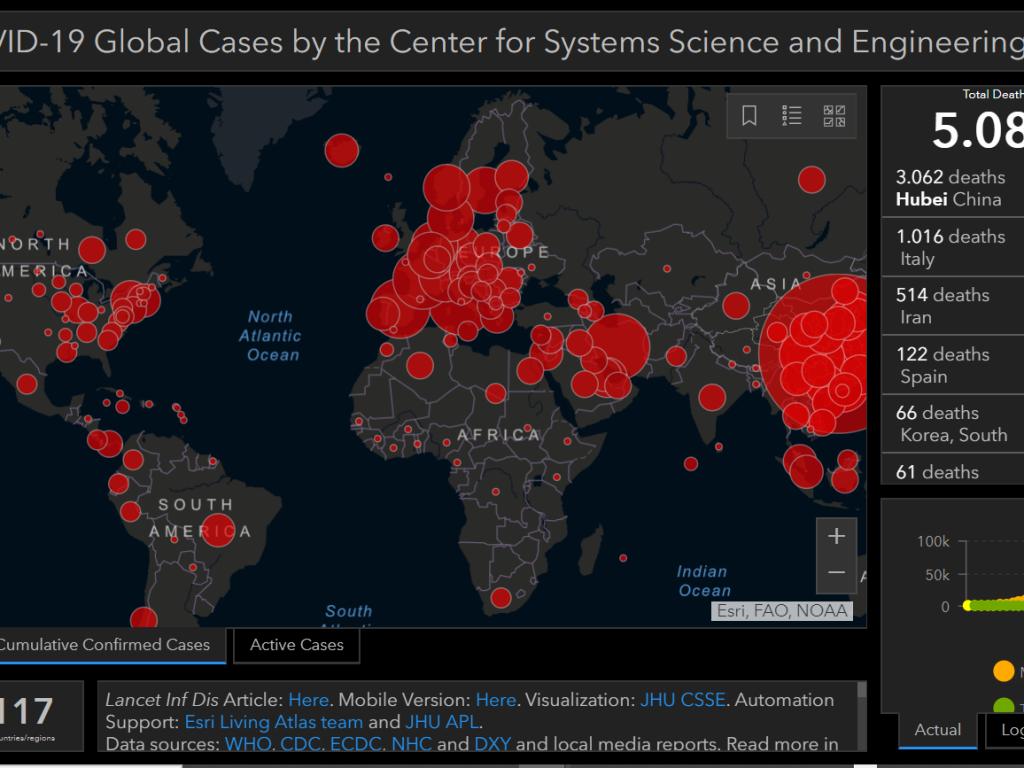Screen dimensions: 1024x768
Task: Click the large red circle over Iran
Action: coord(616,347)
